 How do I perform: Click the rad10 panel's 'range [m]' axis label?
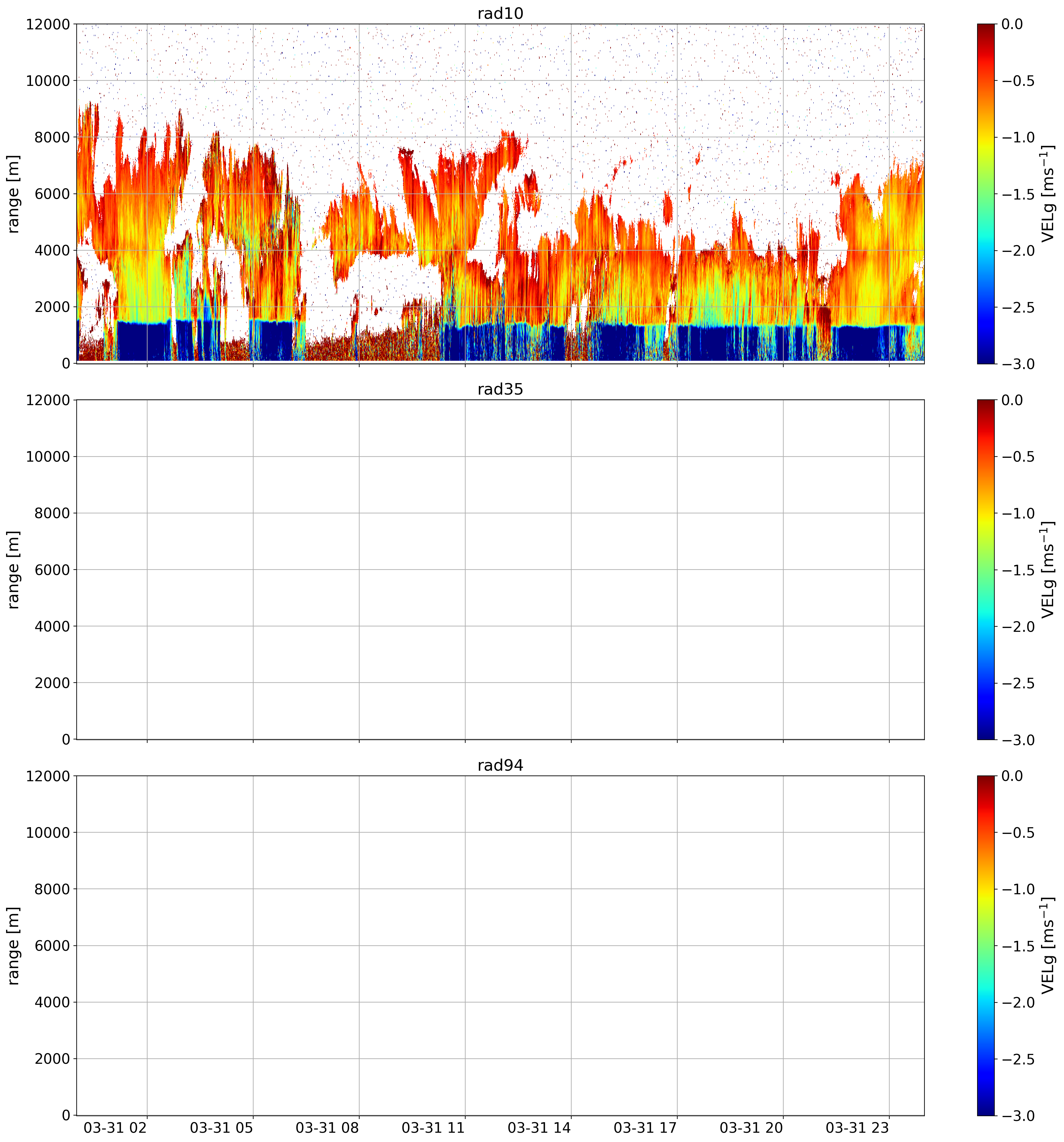13,193
